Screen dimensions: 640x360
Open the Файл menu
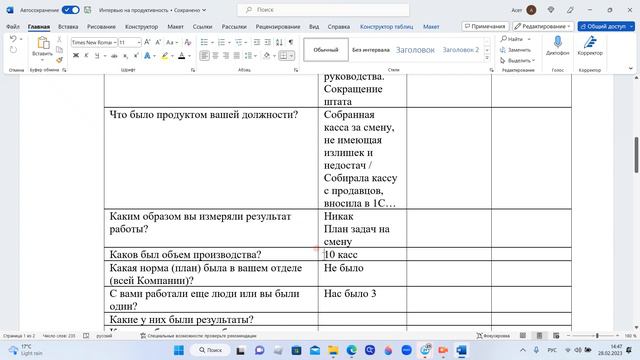[x=13, y=27]
